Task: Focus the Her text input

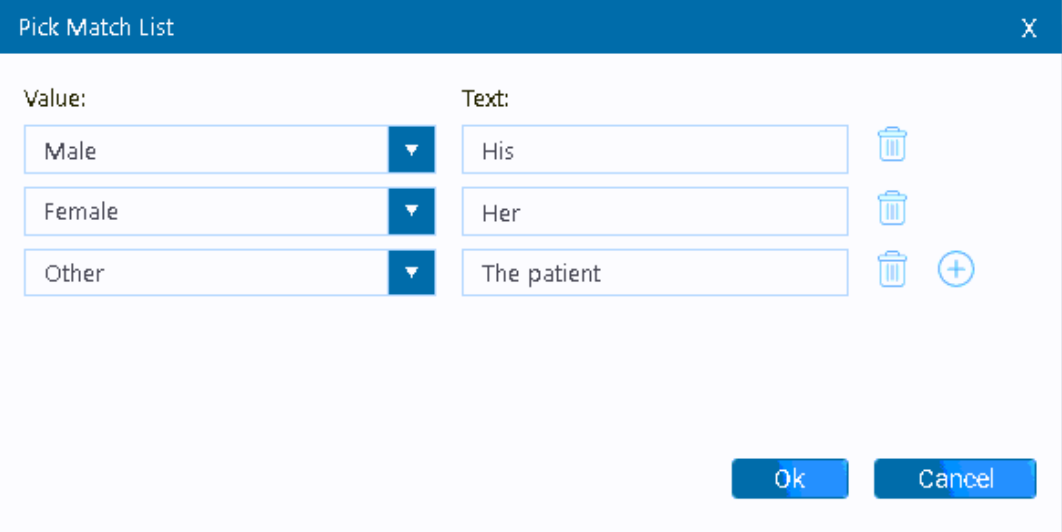Action: [654, 212]
